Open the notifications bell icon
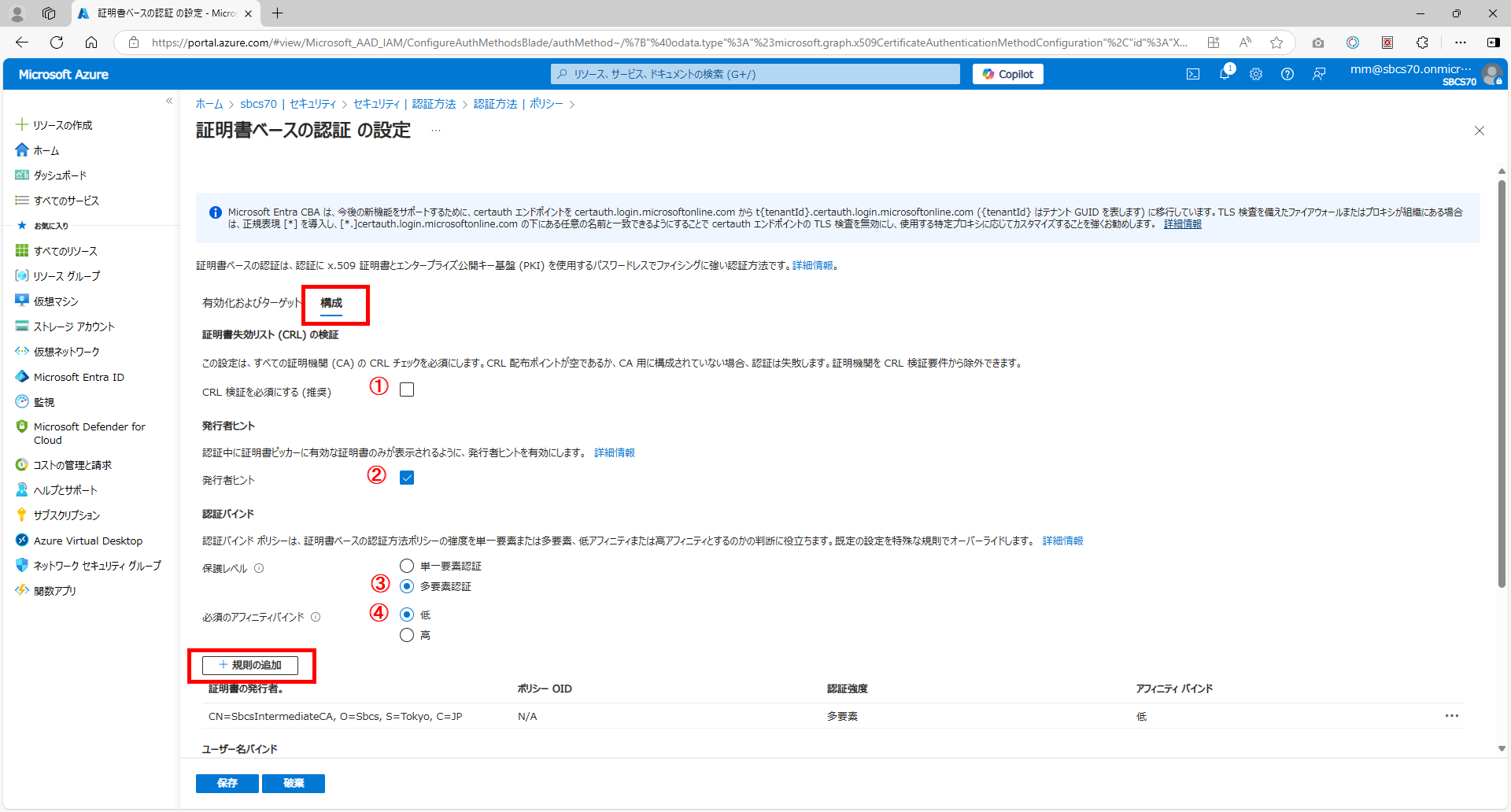 click(x=1225, y=74)
